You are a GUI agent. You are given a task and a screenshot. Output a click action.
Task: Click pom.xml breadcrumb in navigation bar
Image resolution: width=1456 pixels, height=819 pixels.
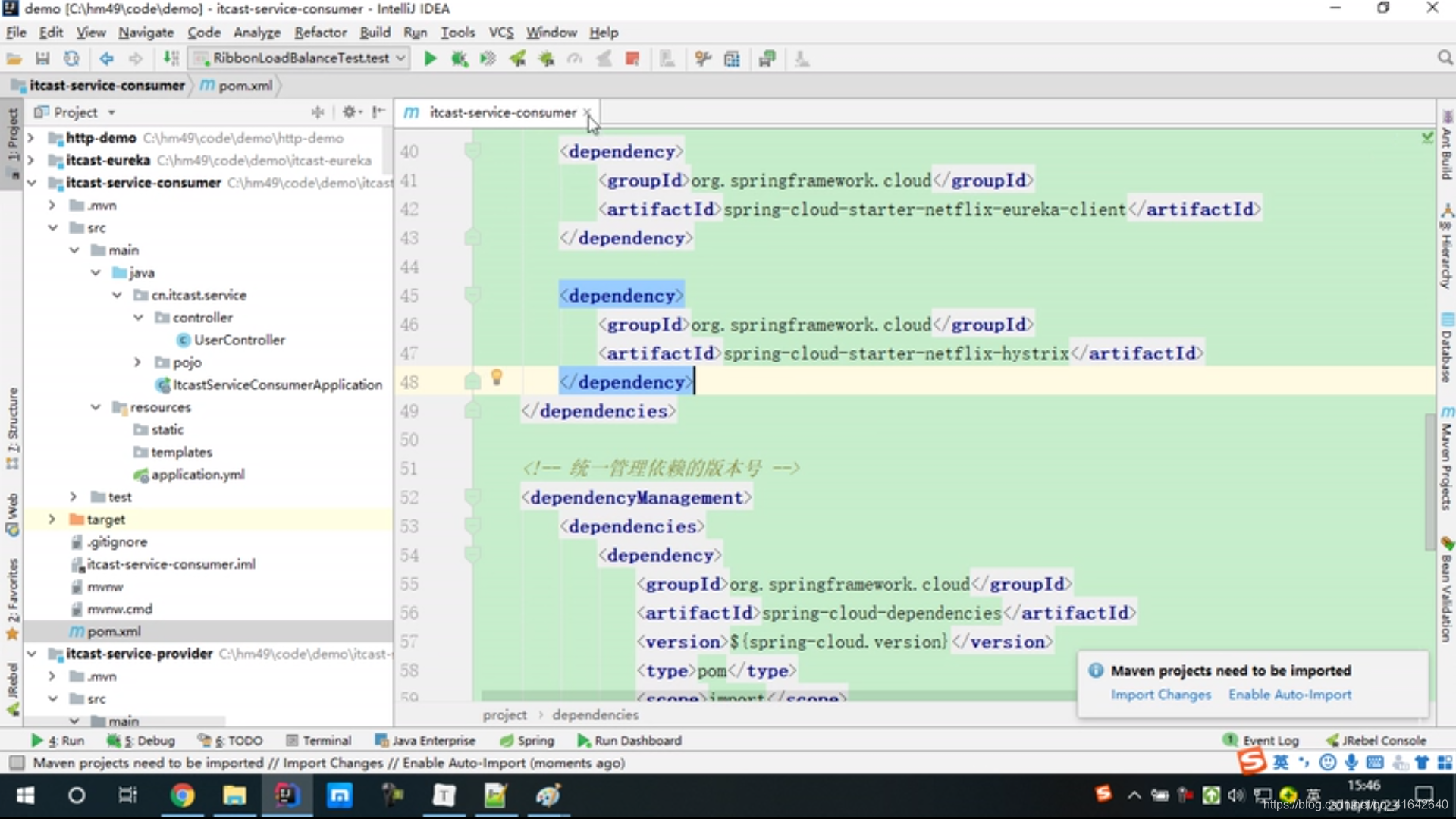[x=237, y=86]
